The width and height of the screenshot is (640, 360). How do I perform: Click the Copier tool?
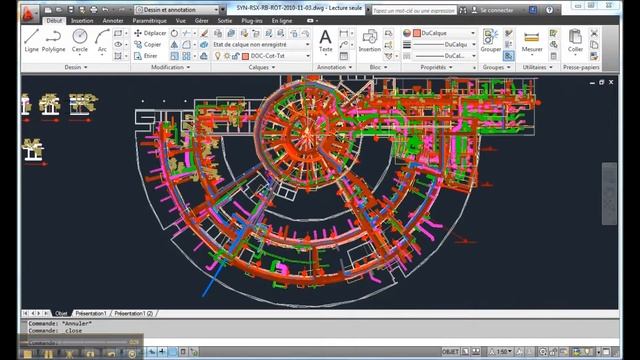(x=147, y=44)
